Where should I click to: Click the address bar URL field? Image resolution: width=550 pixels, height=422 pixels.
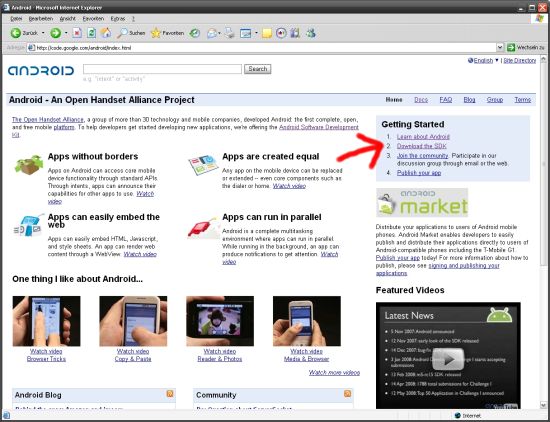point(261,47)
